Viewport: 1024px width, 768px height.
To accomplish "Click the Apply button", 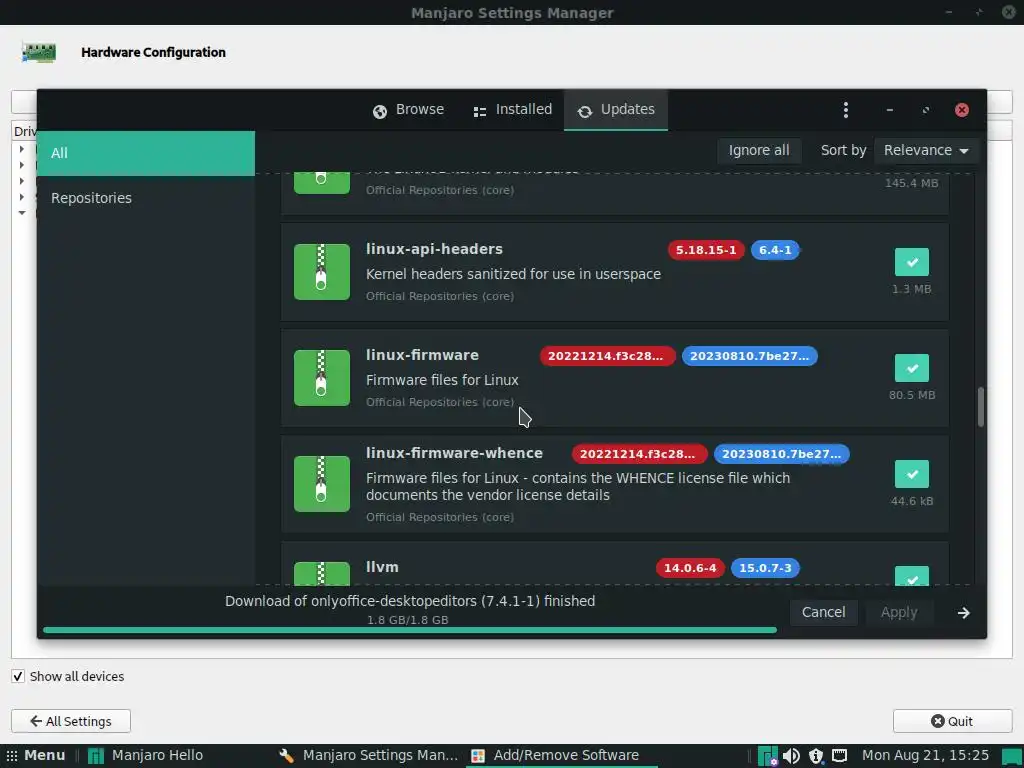I will click(899, 613).
